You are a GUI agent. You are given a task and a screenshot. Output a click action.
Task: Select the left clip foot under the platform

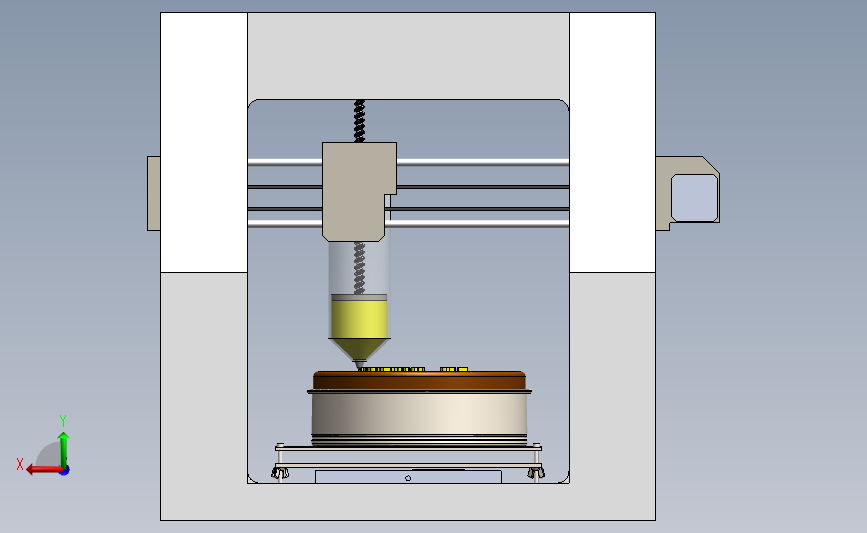click(280, 473)
